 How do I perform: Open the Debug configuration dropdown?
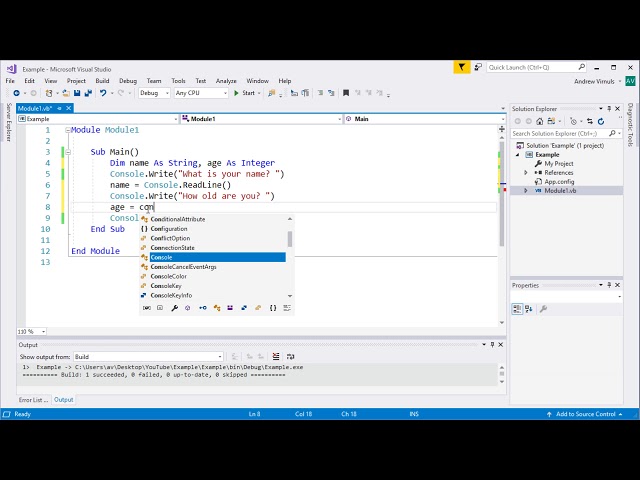click(x=154, y=93)
